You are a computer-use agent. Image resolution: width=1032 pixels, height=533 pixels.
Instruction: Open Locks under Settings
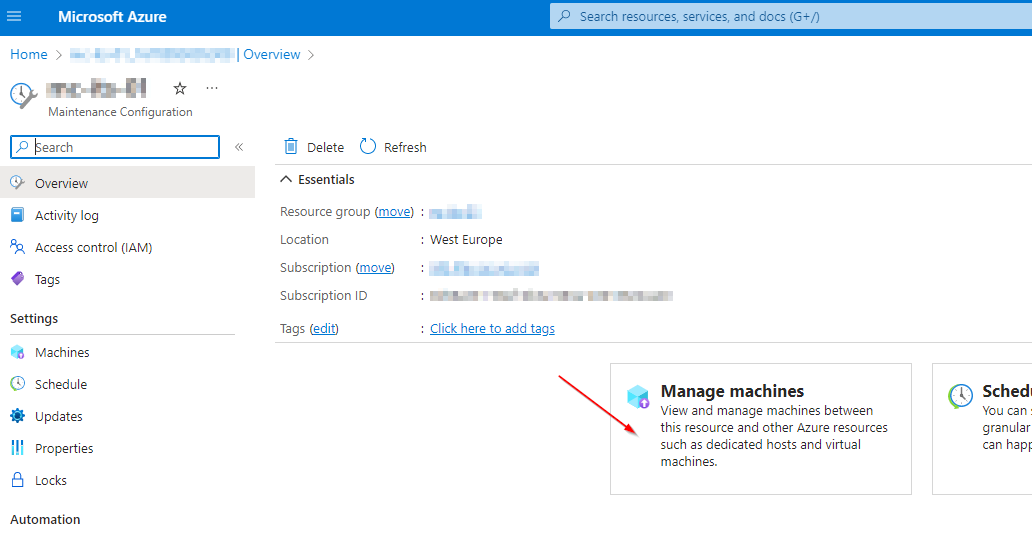[51, 480]
